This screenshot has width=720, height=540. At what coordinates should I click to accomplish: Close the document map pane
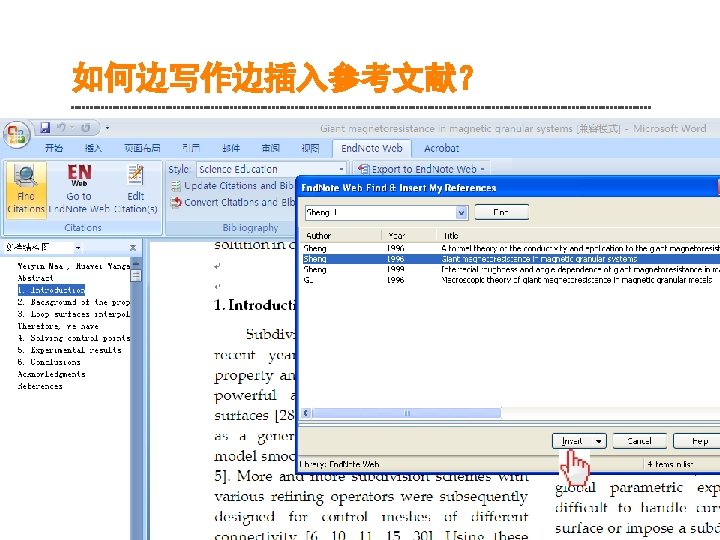click(133, 248)
